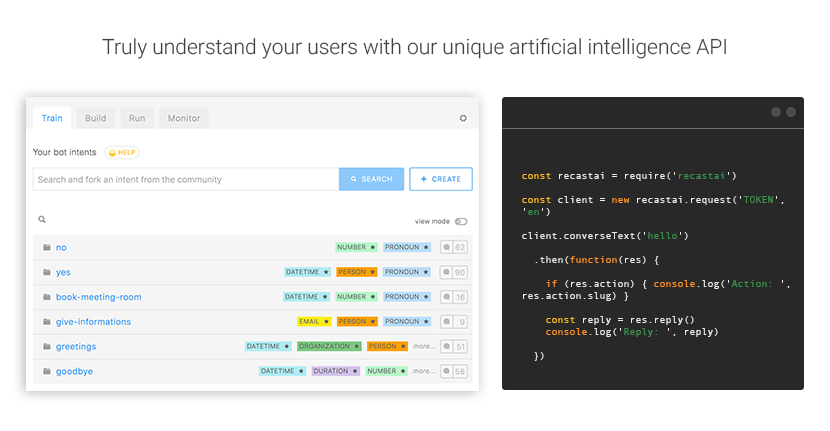Screen dimensions: 830x431
Task: Open the give-informations intent link
Action: coord(93,322)
